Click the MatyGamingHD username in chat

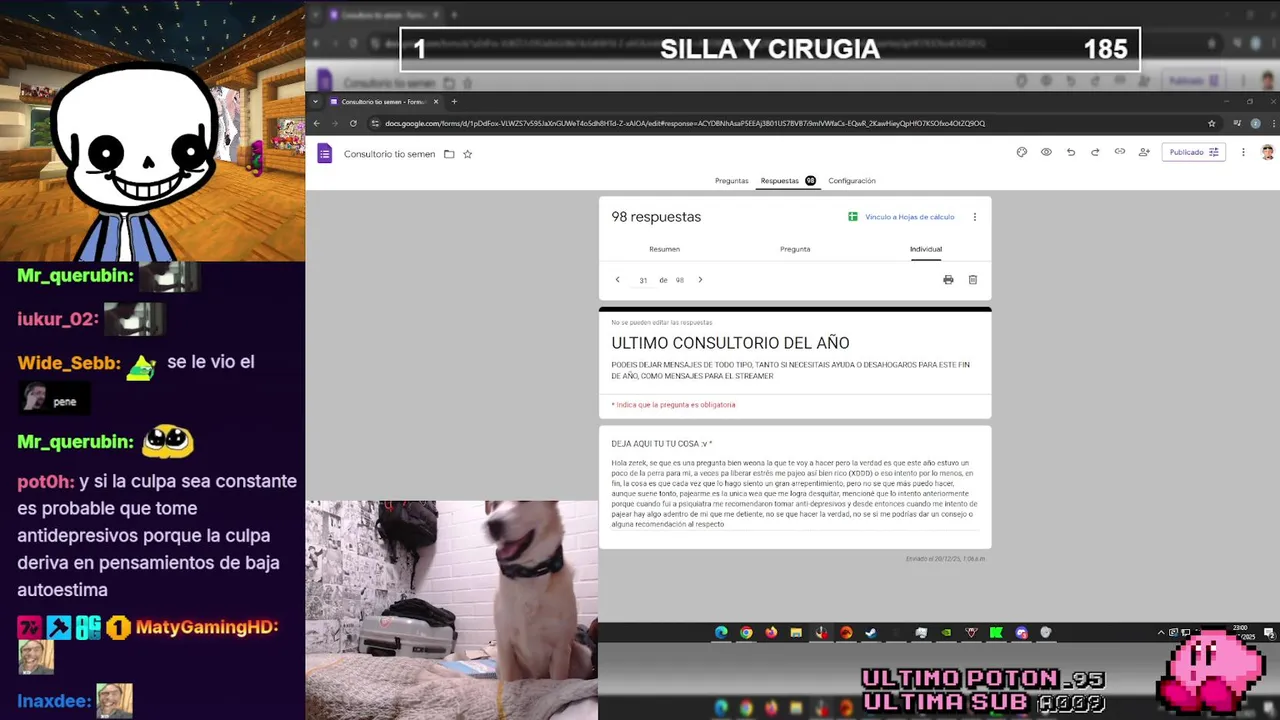pyautogui.click(x=206, y=627)
